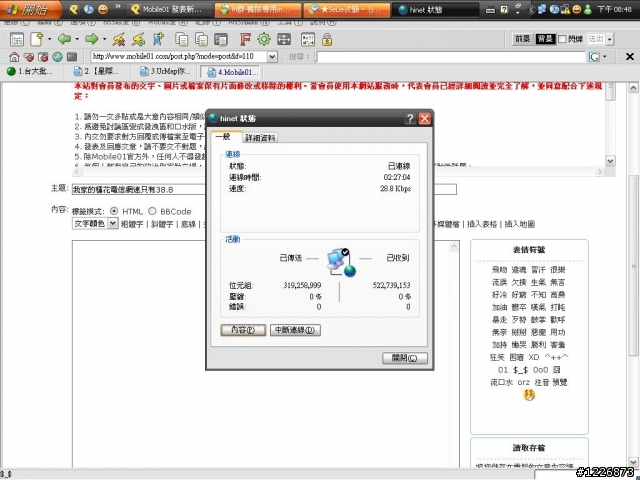The image size is (640, 480).
Task: Click the smiley tray icon
Action: [x=576, y=9]
